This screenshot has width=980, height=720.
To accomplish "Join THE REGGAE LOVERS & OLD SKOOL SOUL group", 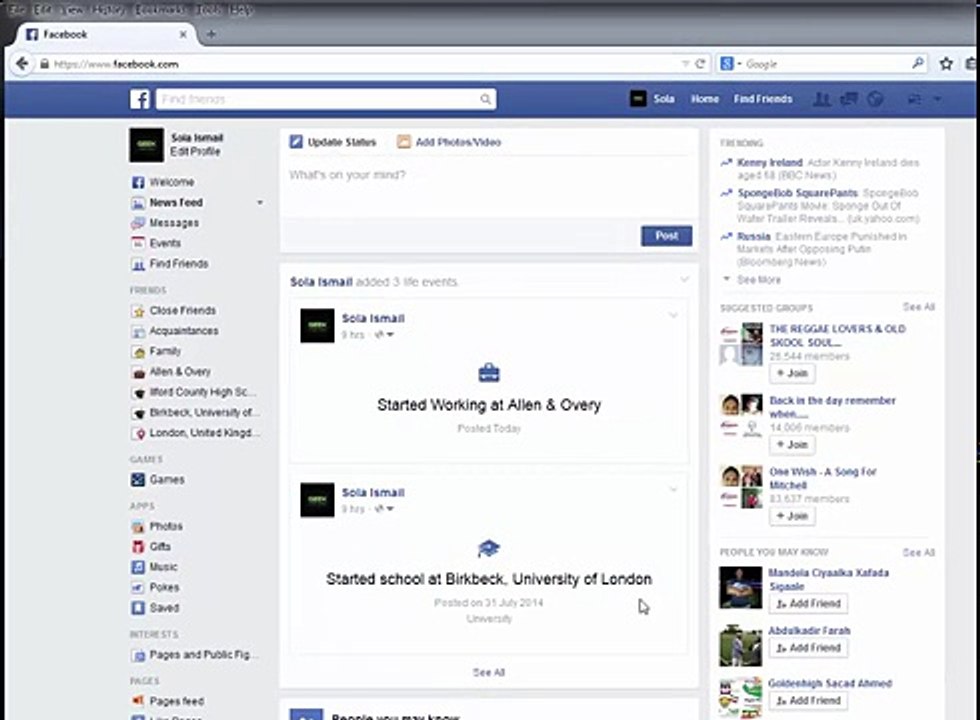I will coord(792,373).
